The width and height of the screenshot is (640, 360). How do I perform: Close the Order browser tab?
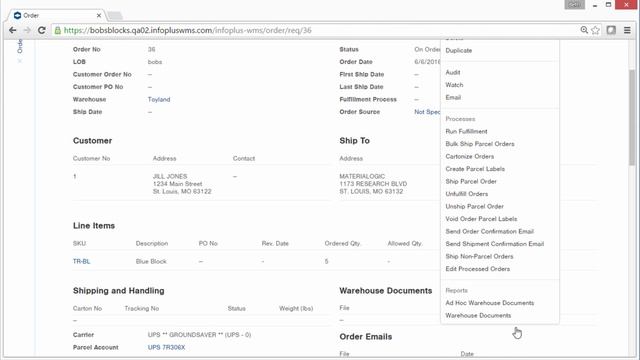pos(99,16)
